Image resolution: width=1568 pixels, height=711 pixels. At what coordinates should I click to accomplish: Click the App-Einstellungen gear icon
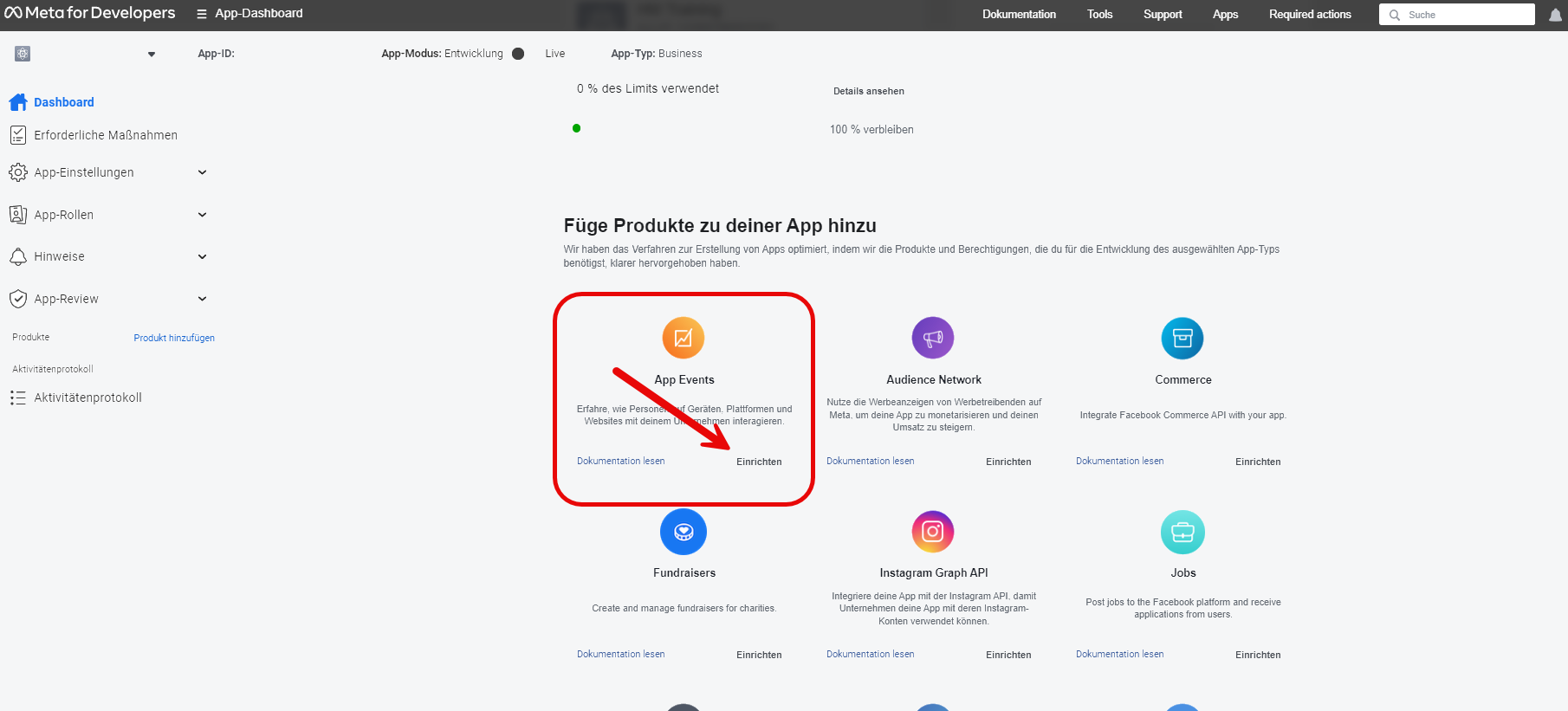click(18, 172)
